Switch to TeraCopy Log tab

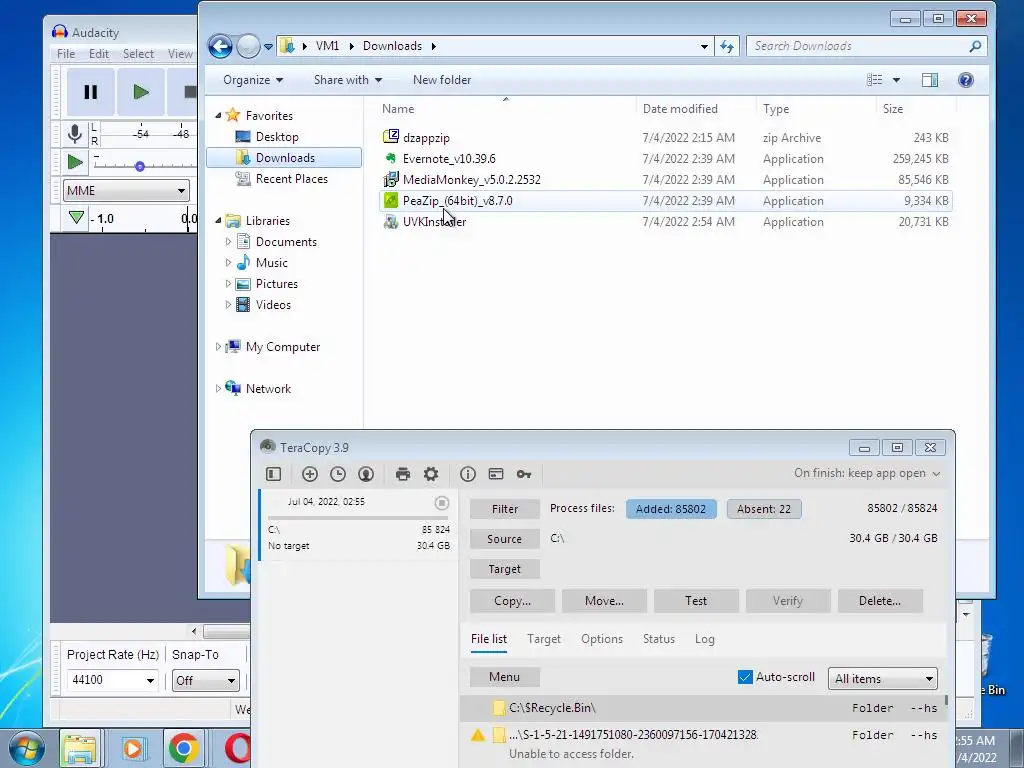[x=705, y=639]
